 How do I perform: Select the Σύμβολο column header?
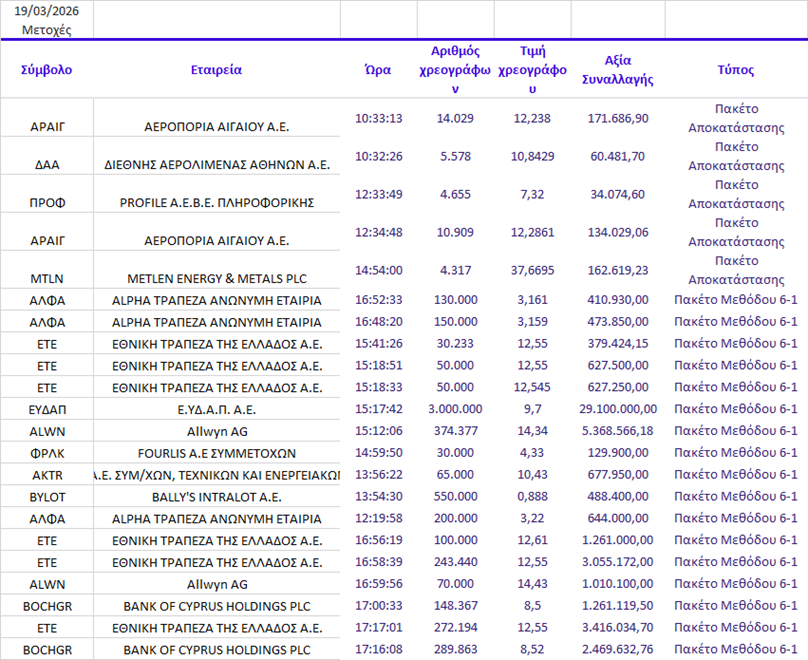click(x=46, y=70)
